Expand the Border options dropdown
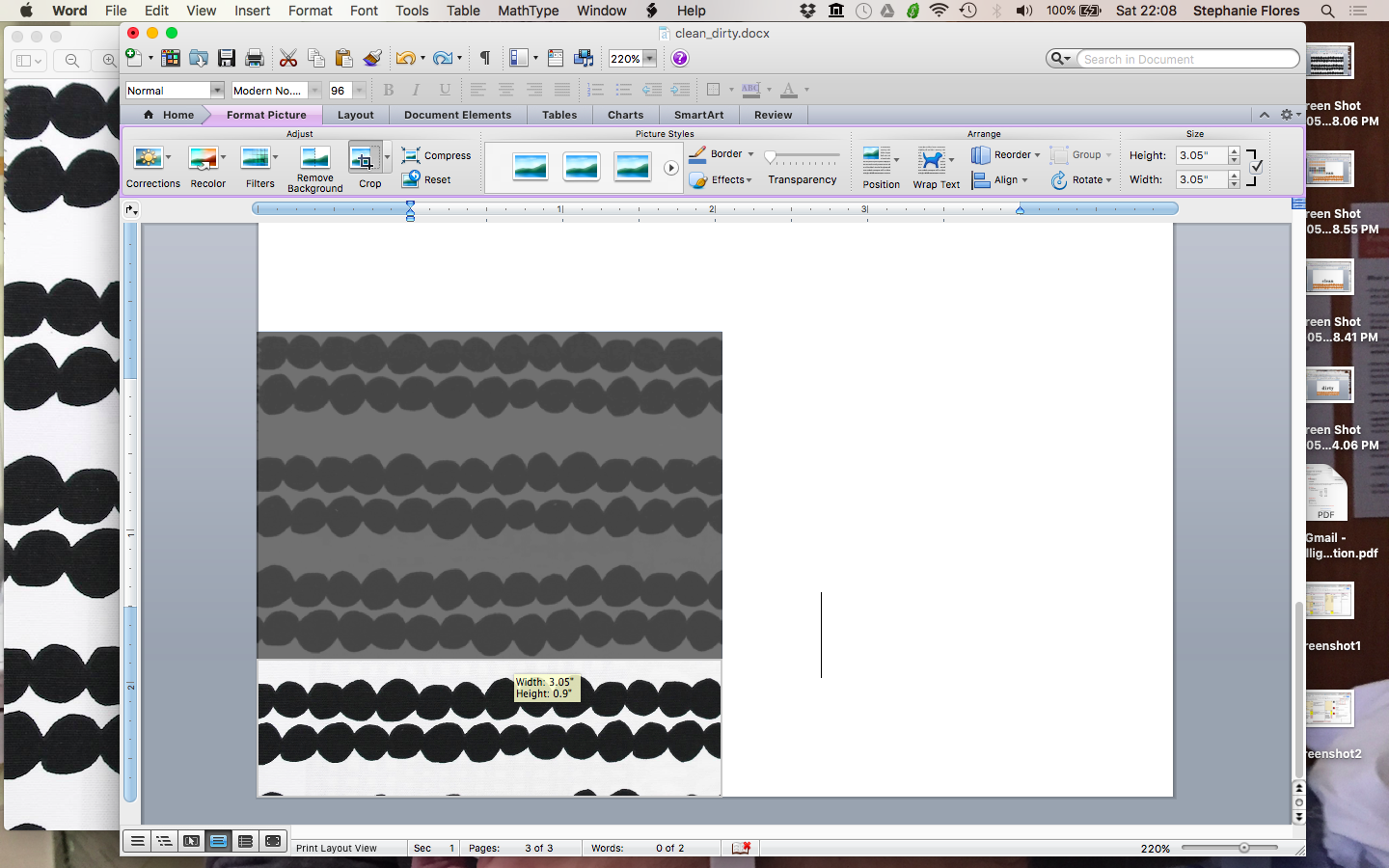 [x=750, y=154]
